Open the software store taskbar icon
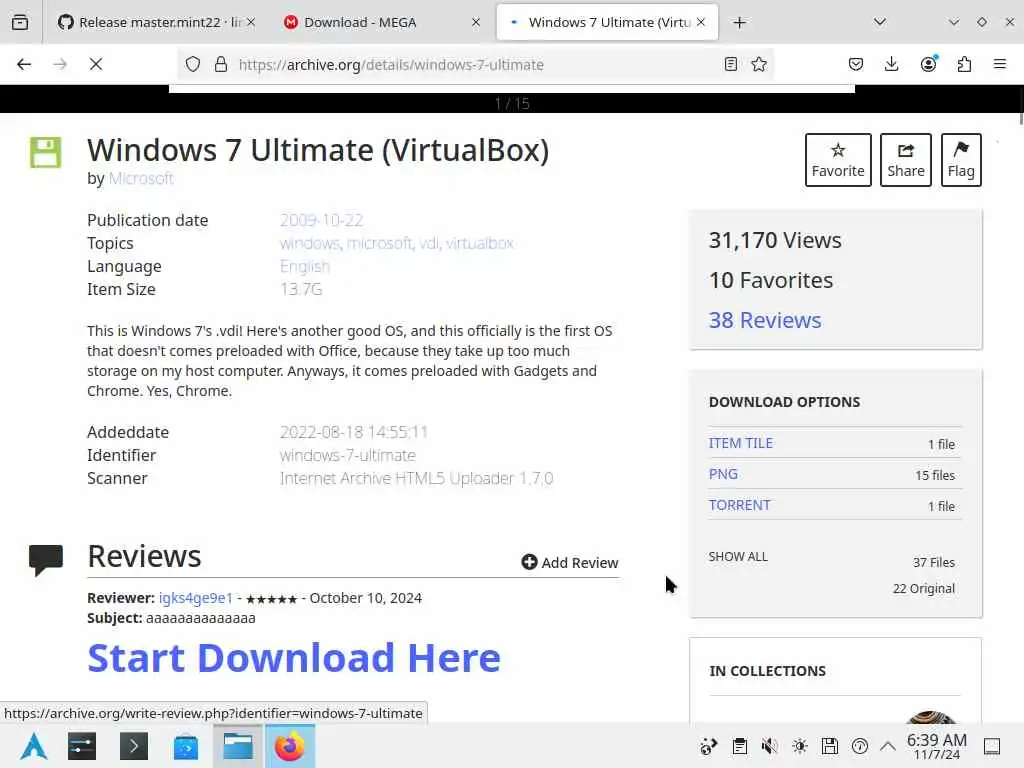 185,746
